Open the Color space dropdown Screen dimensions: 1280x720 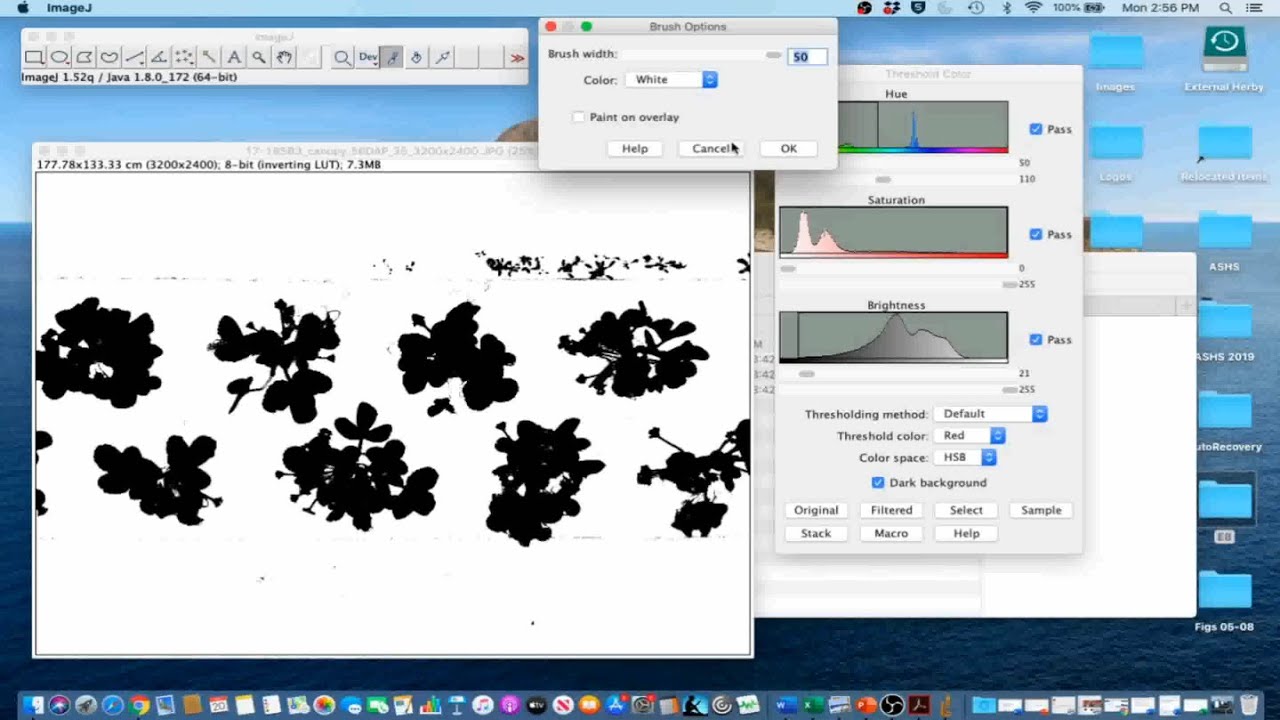click(965, 458)
